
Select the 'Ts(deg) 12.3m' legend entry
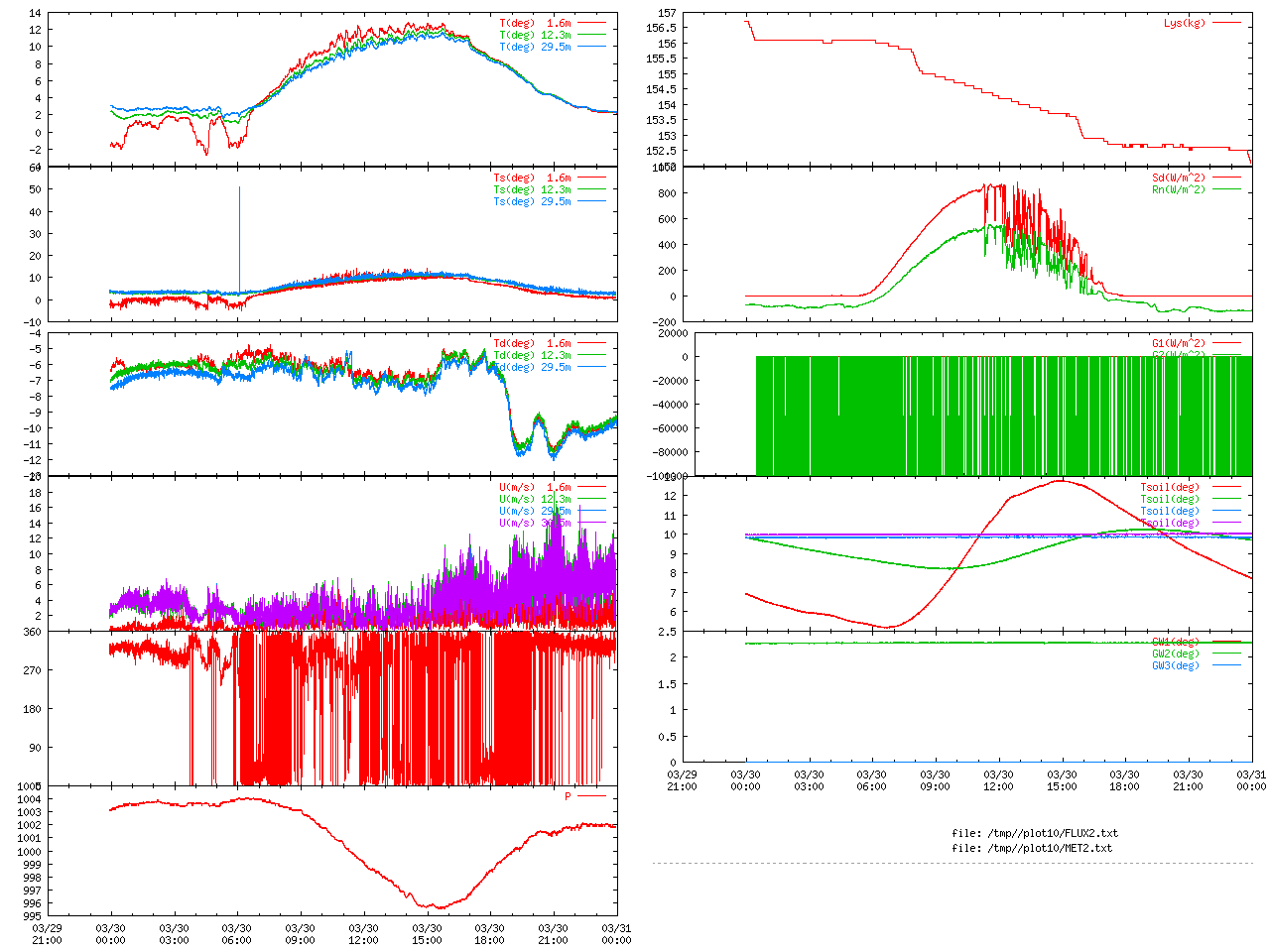coord(533,189)
